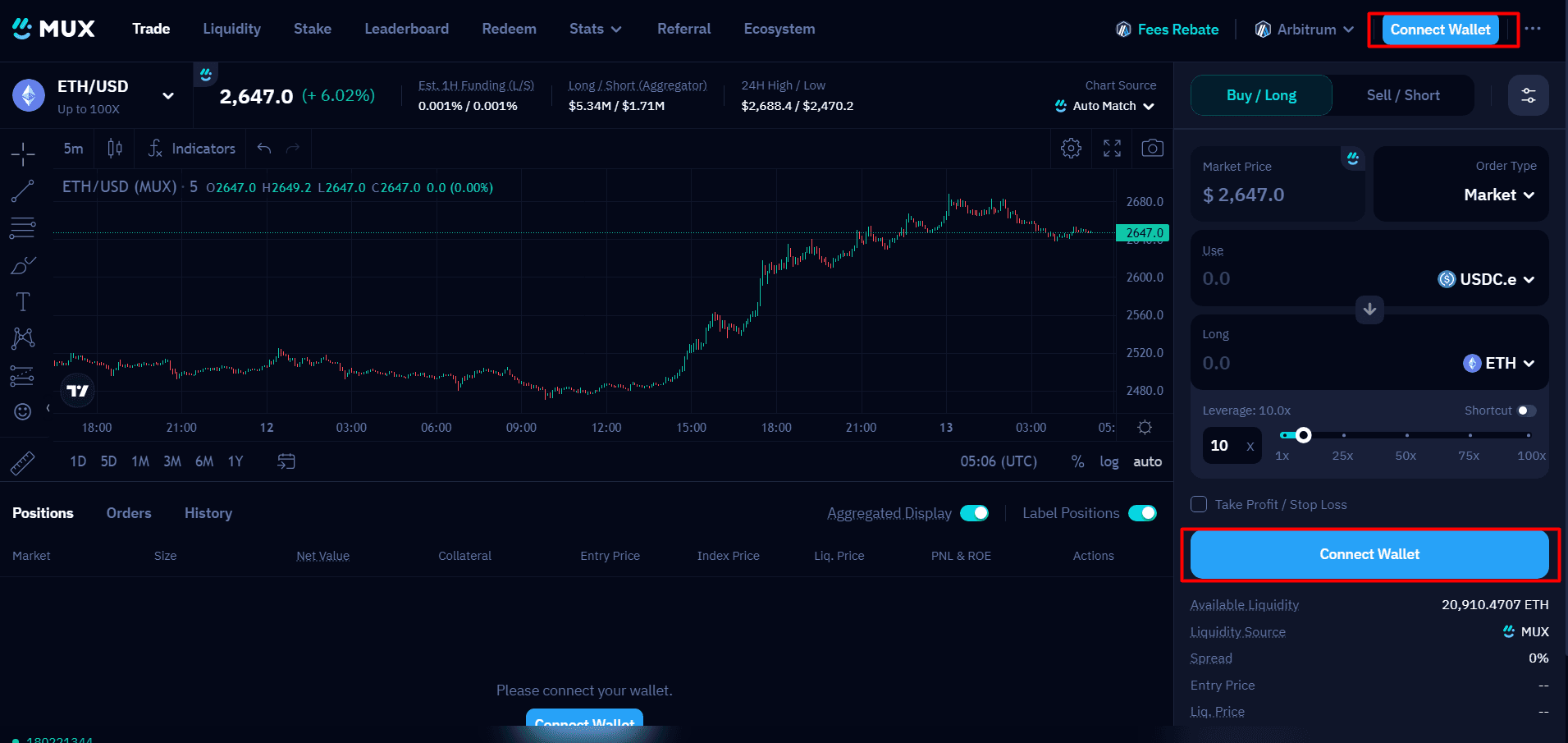The width and height of the screenshot is (1568, 743).
Task: Switch to the History tab
Action: pos(208,513)
